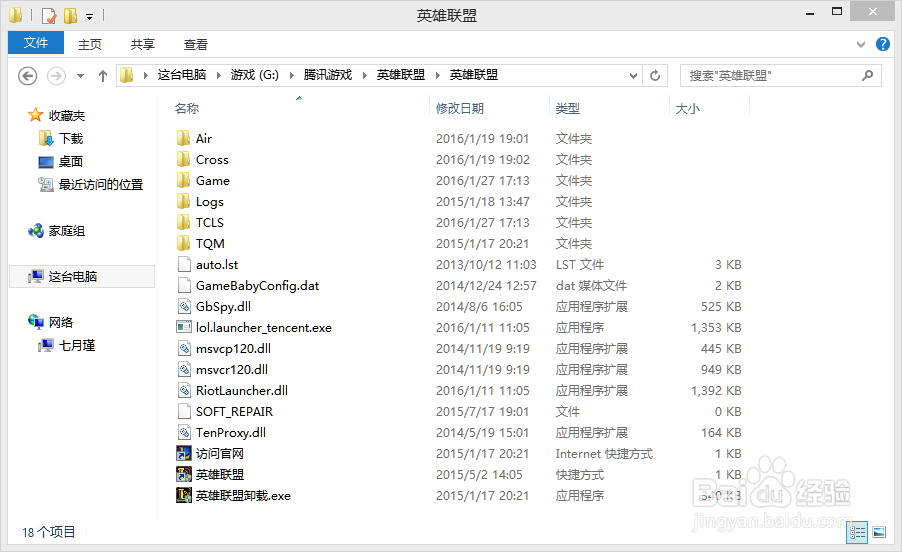Select 家庭组 in navigation pane

(67, 231)
